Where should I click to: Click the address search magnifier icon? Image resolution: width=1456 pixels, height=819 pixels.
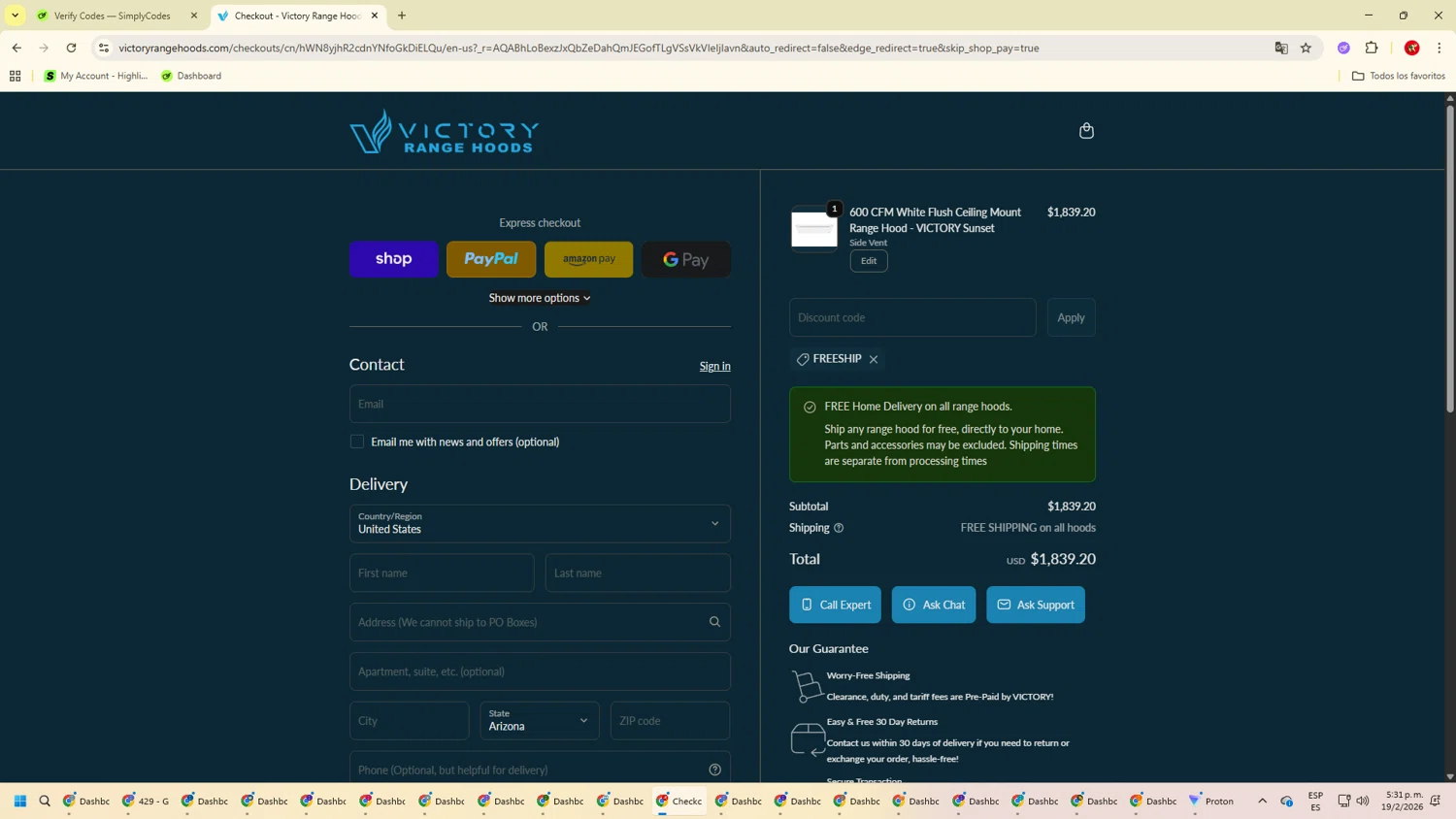click(714, 622)
